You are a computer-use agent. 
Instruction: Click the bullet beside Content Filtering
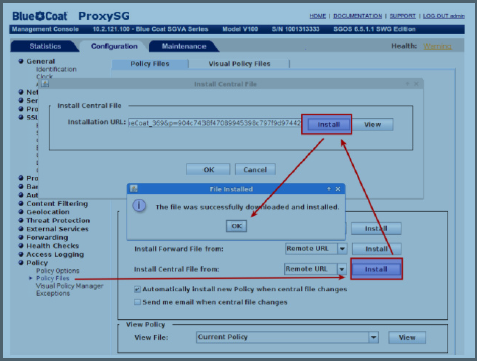point(21,203)
